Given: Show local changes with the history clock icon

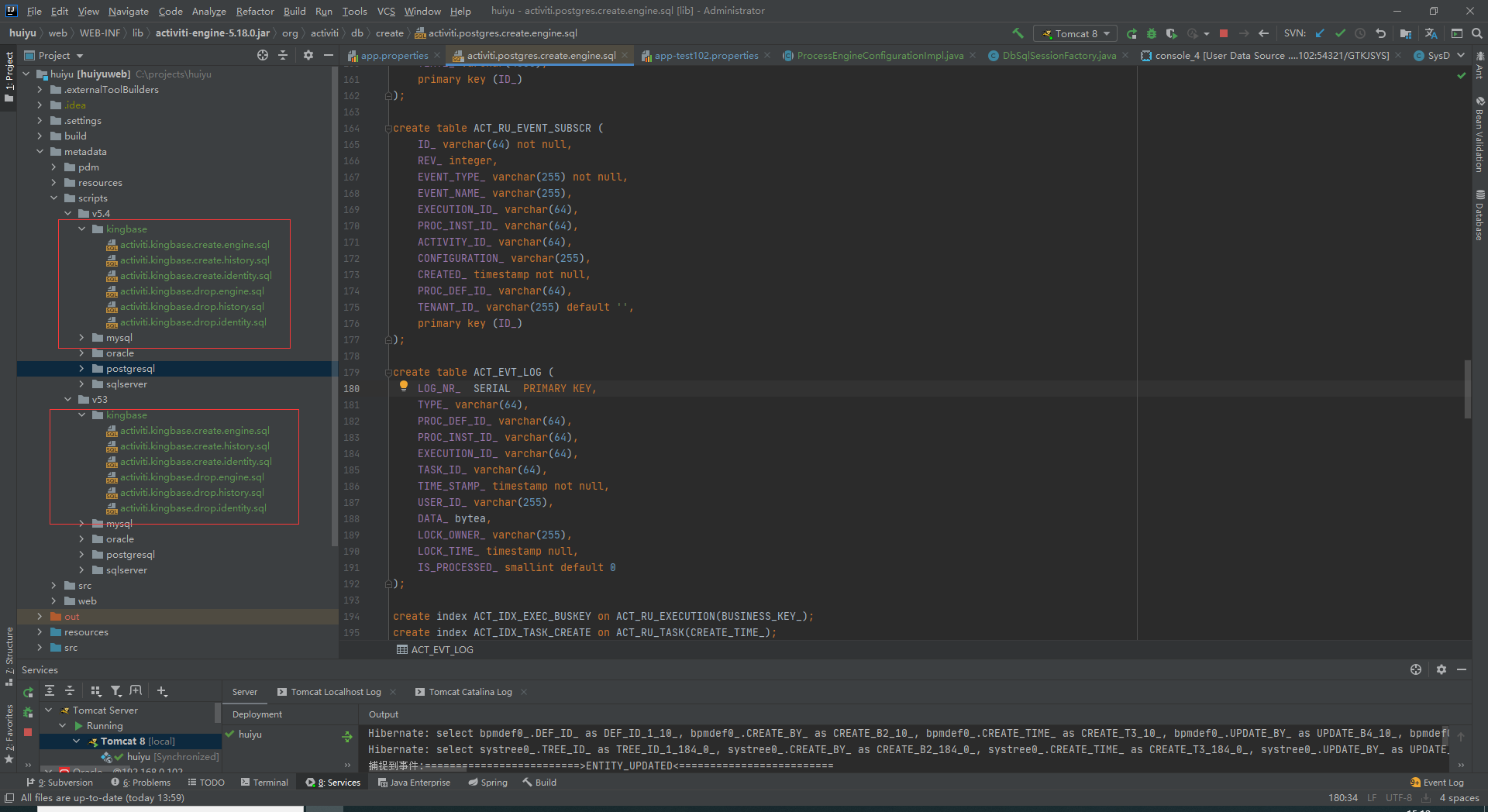Looking at the screenshot, I should point(1361,33).
